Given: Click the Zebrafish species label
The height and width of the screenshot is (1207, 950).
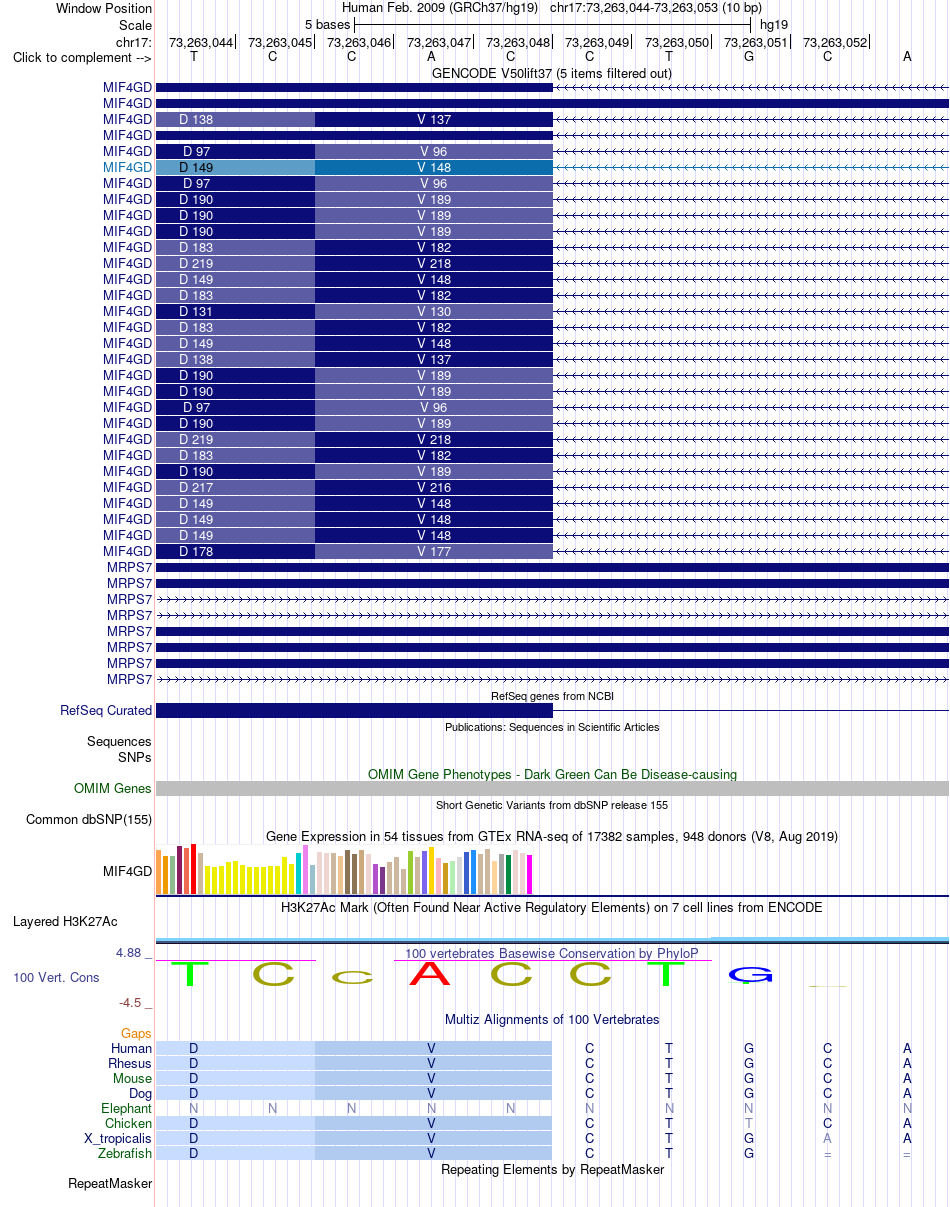Looking at the screenshot, I should pos(126,1153).
